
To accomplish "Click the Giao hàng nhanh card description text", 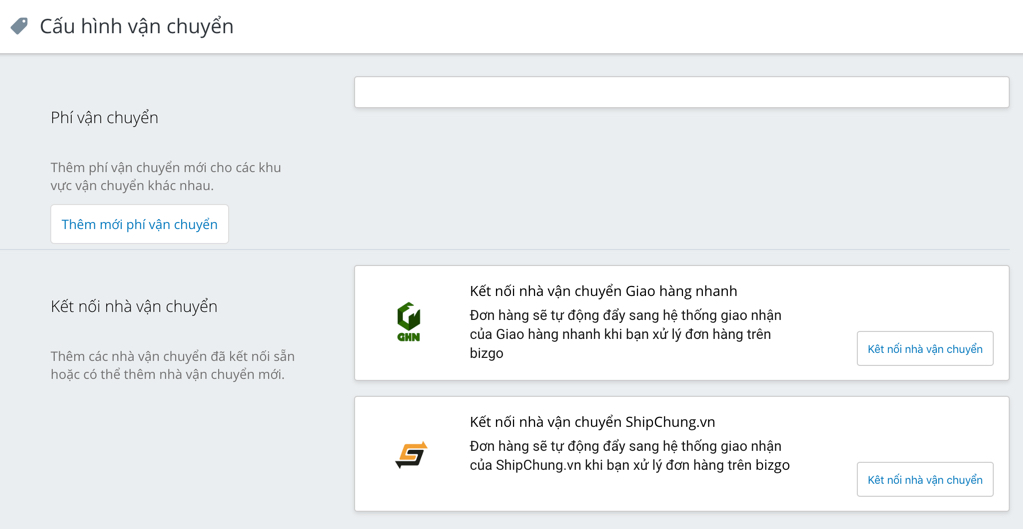I will tap(626, 335).
